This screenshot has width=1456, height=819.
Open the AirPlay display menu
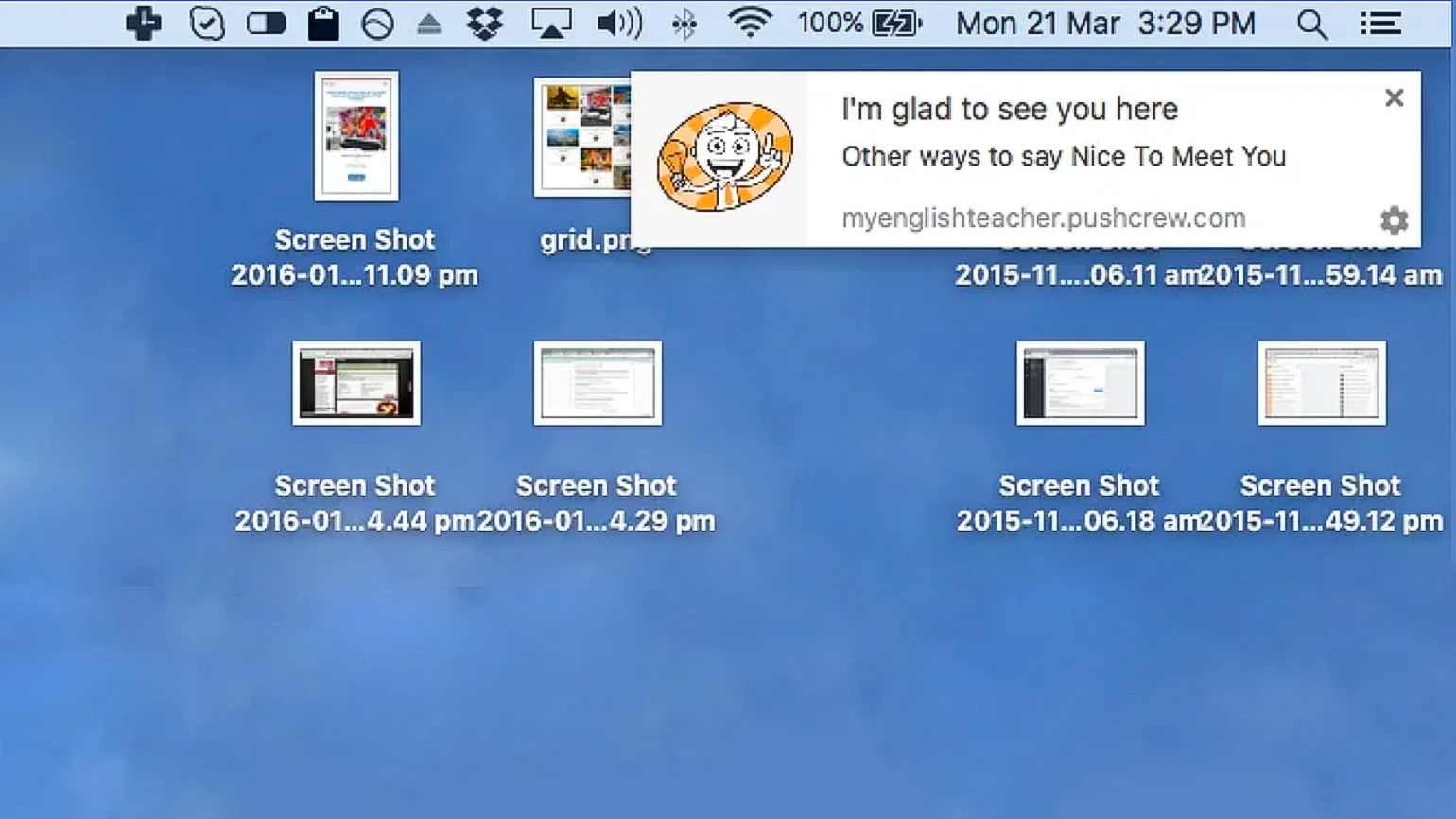[551, 24]
